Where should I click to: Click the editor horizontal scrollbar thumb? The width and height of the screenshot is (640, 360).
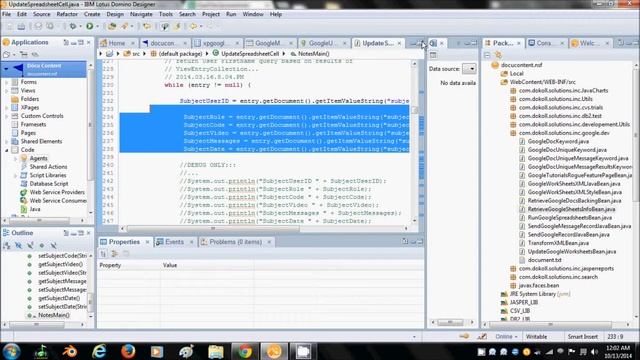pos(213,229)
